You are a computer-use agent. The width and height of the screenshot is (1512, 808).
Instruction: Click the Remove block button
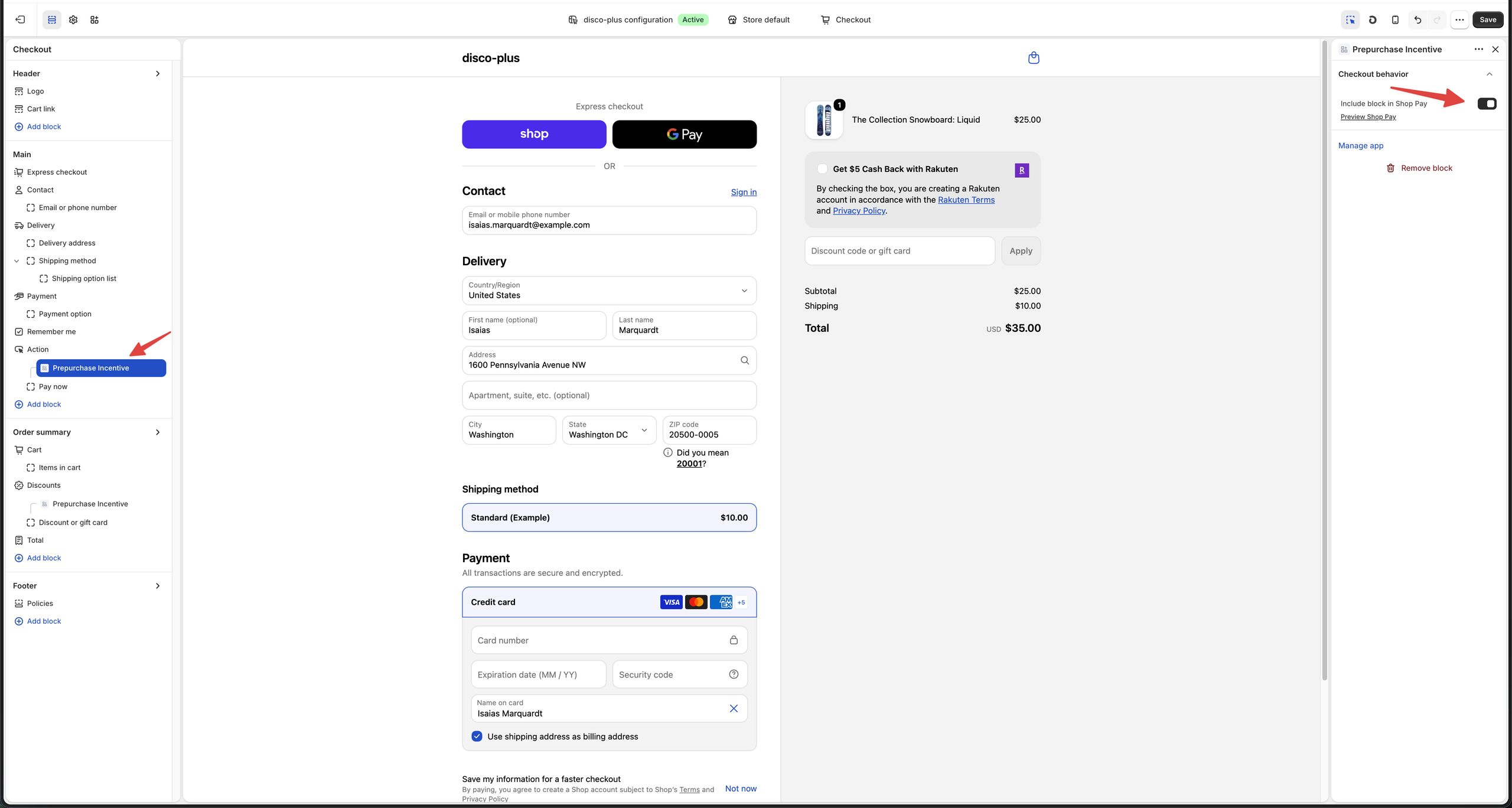tap(1419, 168)
